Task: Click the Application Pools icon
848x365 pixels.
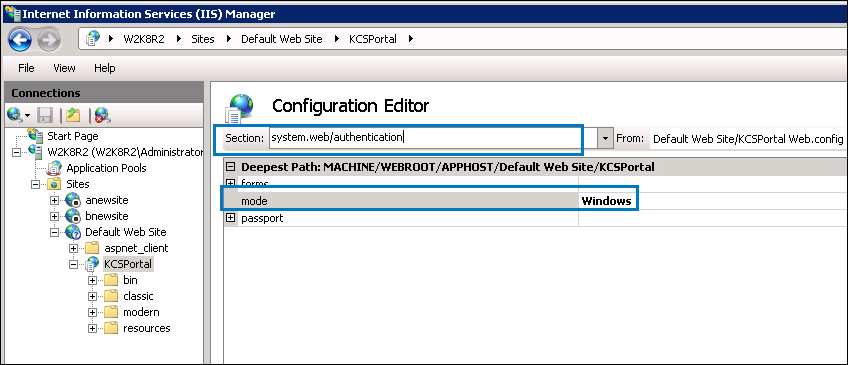Action: [x=55, y=168]
